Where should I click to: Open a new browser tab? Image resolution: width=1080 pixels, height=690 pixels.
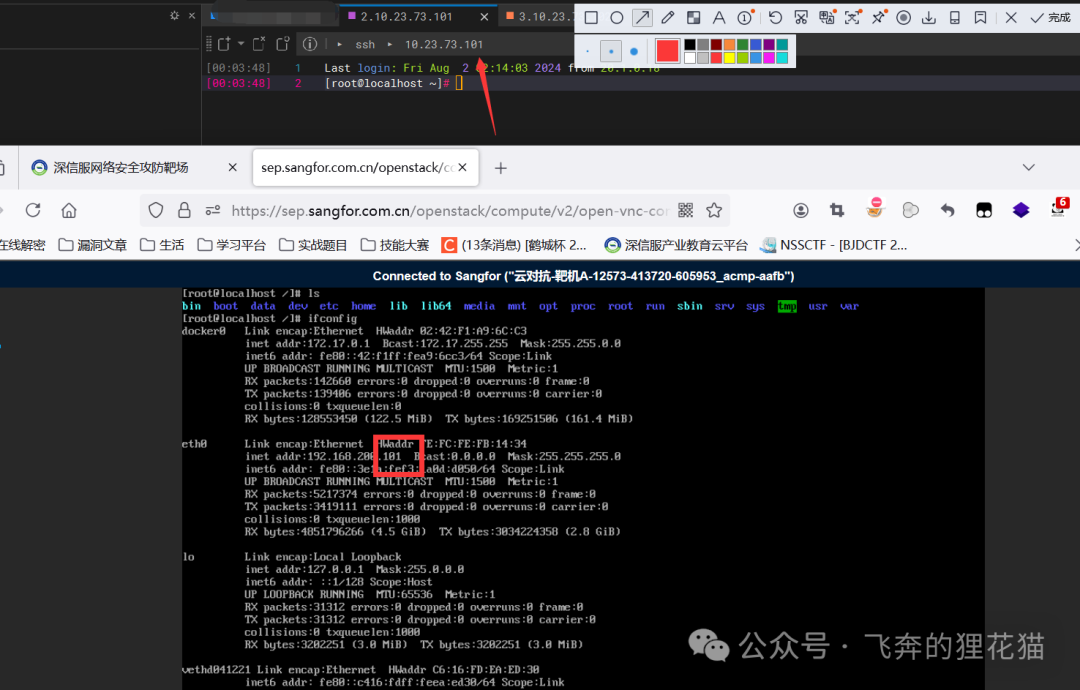tap(501, 168)
